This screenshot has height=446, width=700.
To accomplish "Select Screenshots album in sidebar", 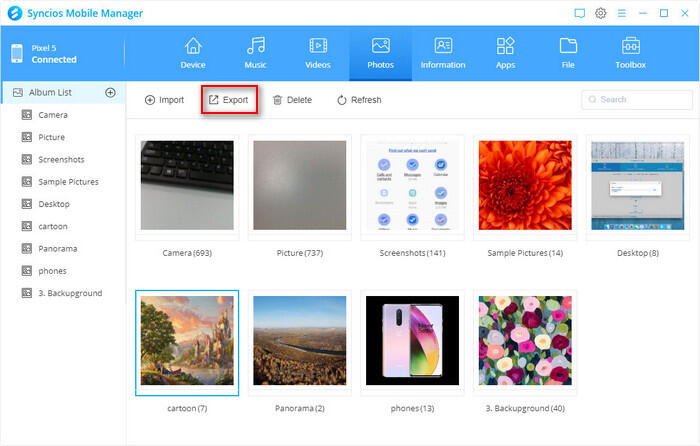I will pos(60,159).
